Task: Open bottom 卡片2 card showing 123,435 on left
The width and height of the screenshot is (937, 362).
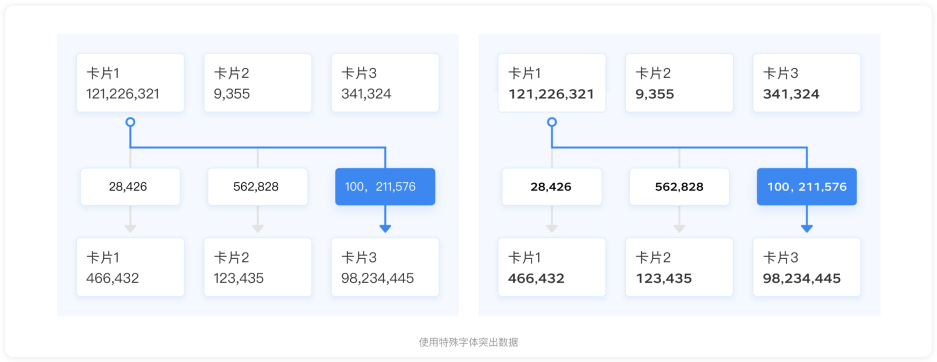Action: (x=258, y=267)
